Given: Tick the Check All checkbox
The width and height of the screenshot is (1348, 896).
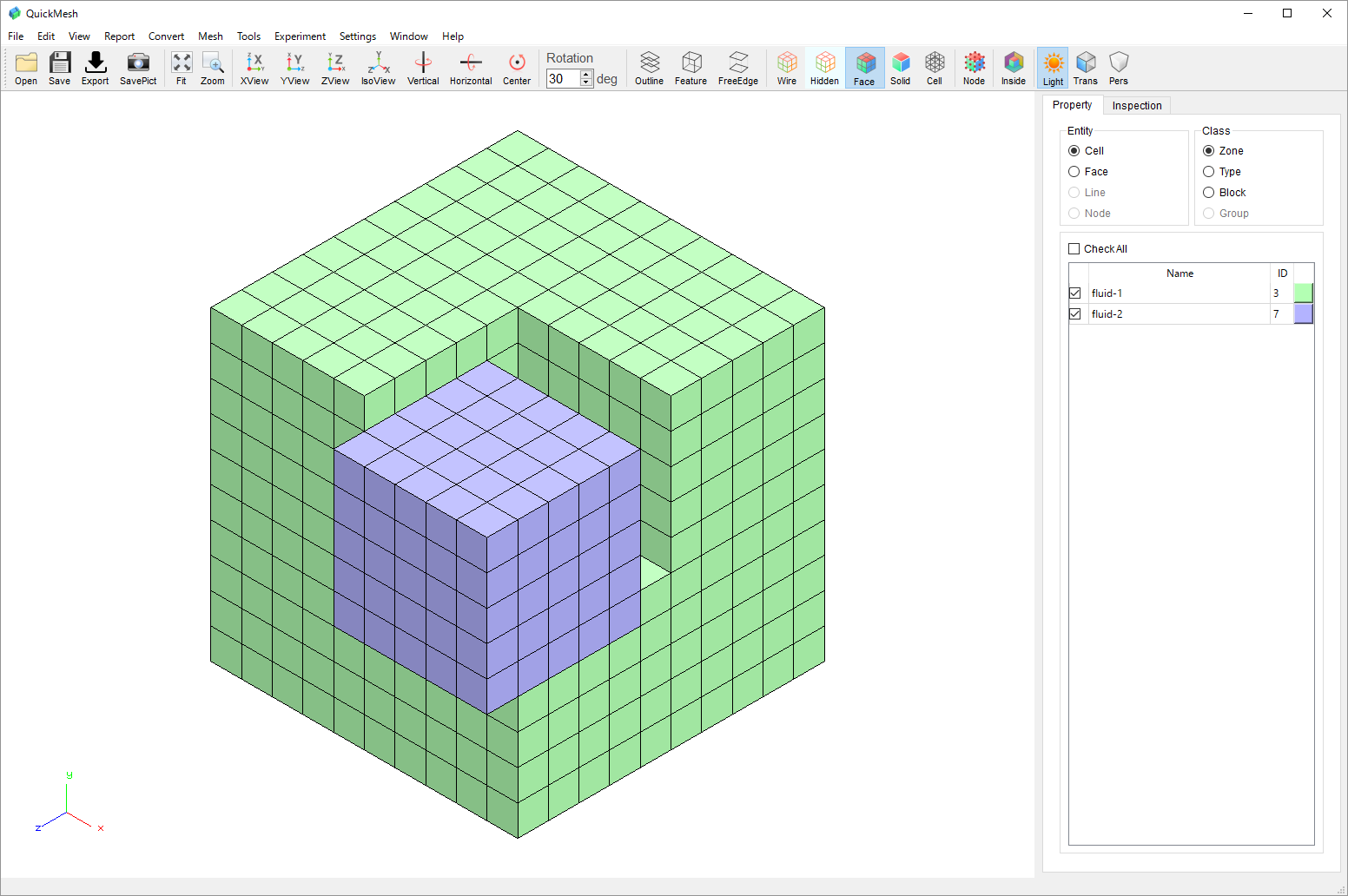Looking at the screenshot, I should coord(1074,249).
